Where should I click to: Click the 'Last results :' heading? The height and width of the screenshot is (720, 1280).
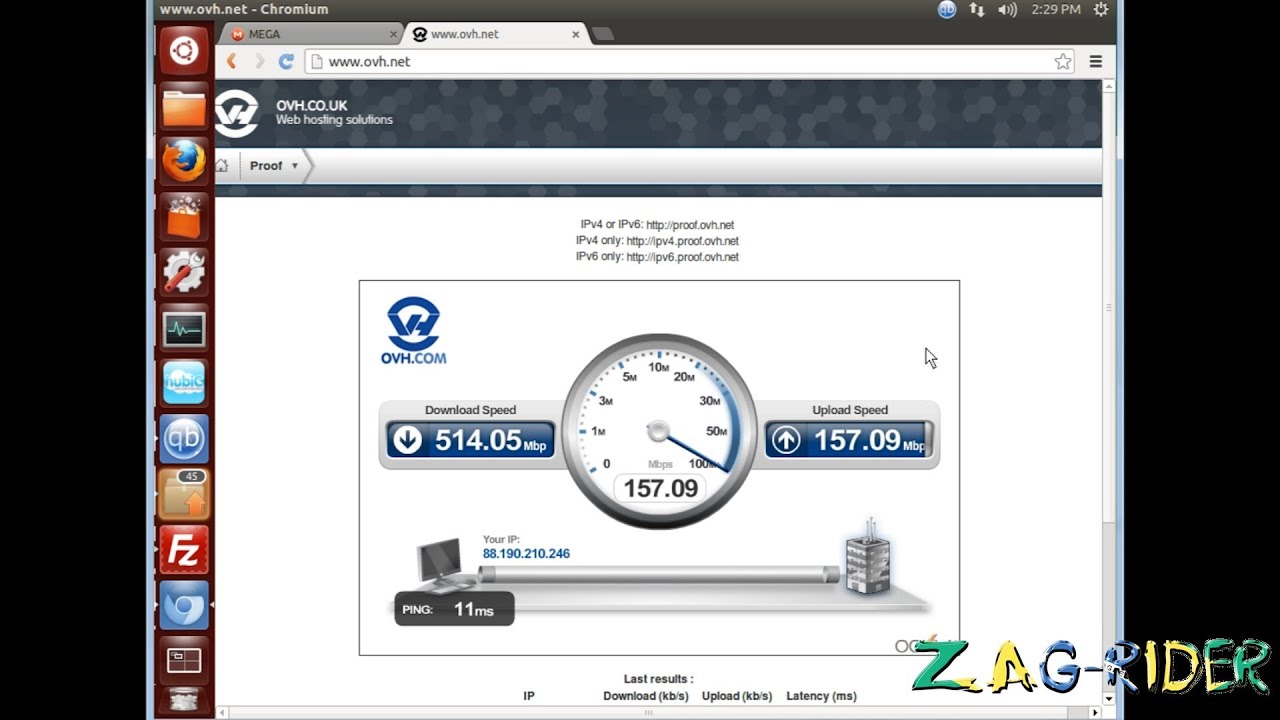658,679
